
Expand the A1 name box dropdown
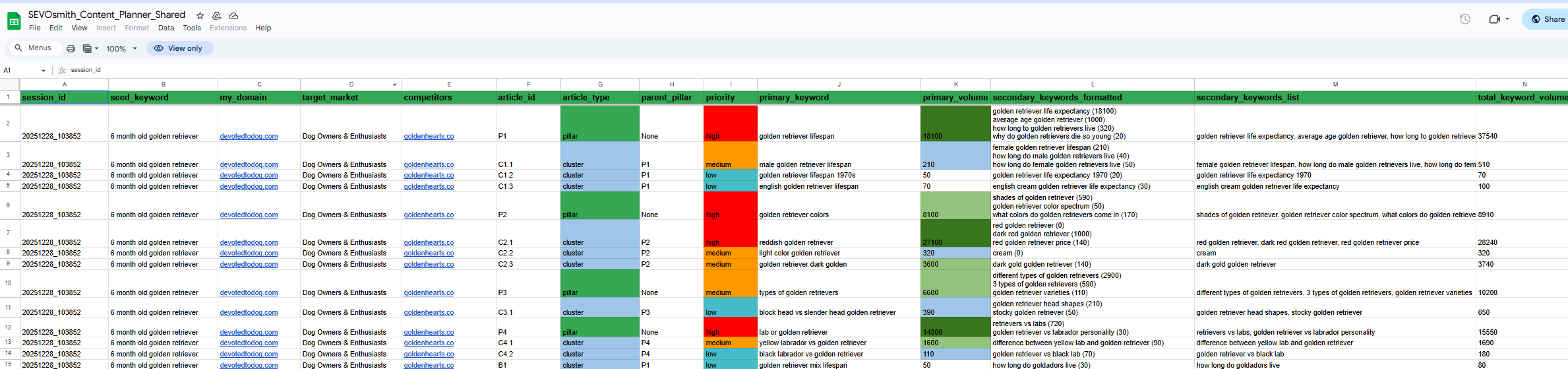click(x=44, y=71)
